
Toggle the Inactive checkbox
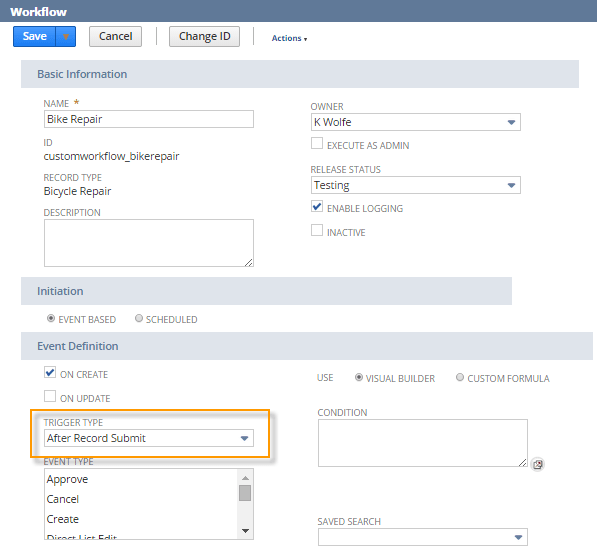tap(317, 230)
